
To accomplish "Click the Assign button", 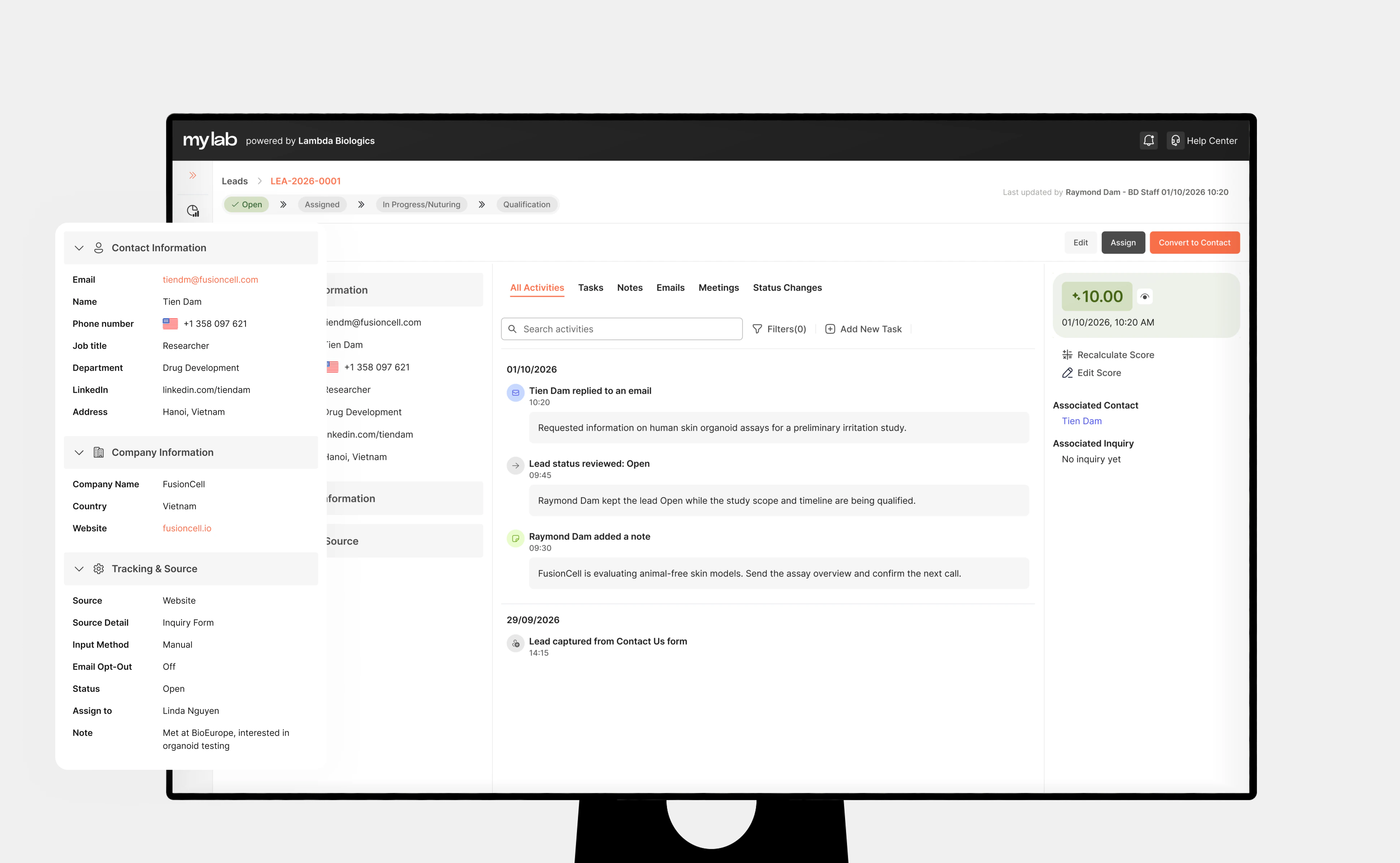I will click(1123, 243).
